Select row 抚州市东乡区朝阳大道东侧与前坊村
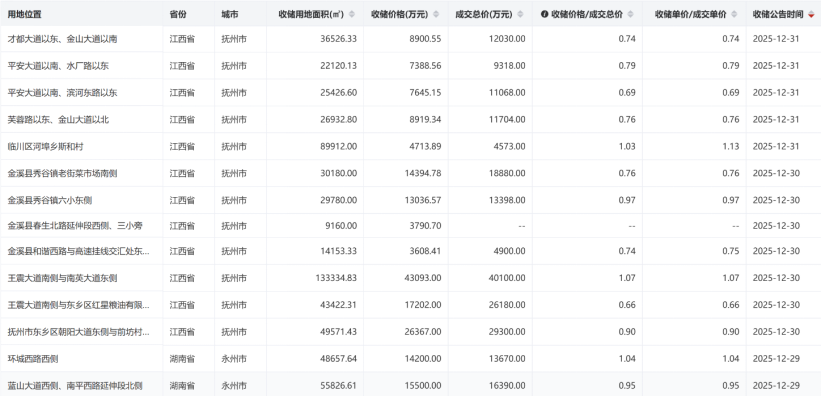824x401 pixels. pyautogui.click(x=412, y=332)
